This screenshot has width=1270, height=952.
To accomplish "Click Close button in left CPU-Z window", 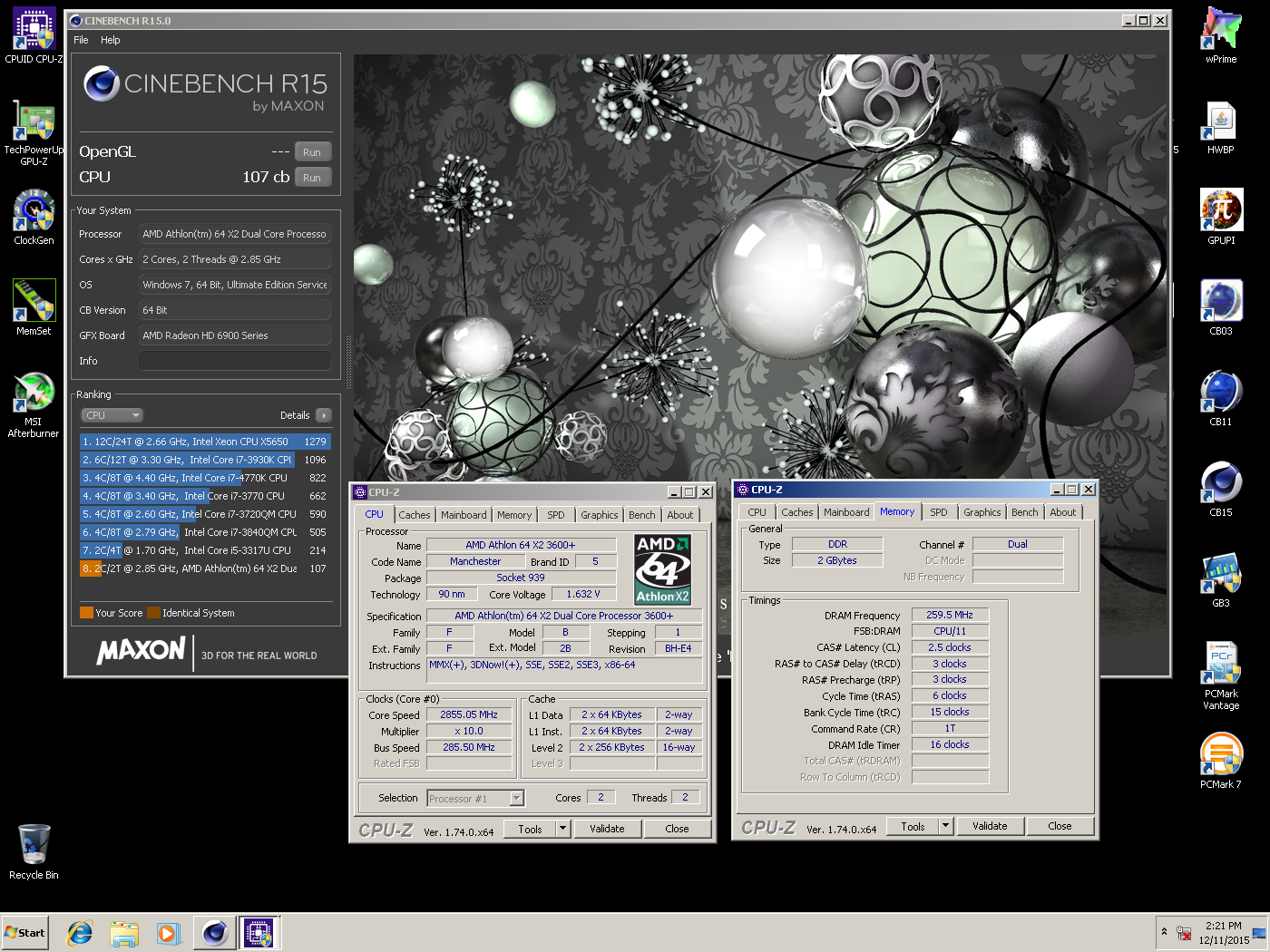I will 677,829.
